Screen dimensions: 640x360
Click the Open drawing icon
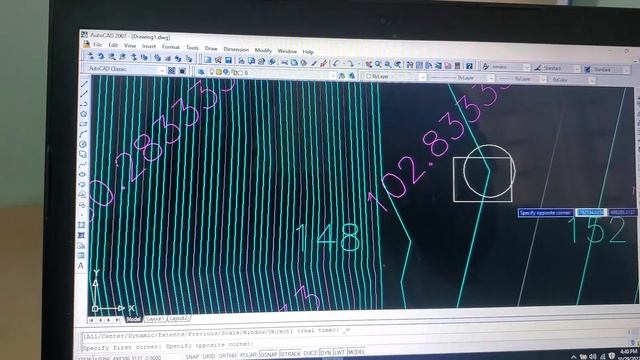[218, 60]
